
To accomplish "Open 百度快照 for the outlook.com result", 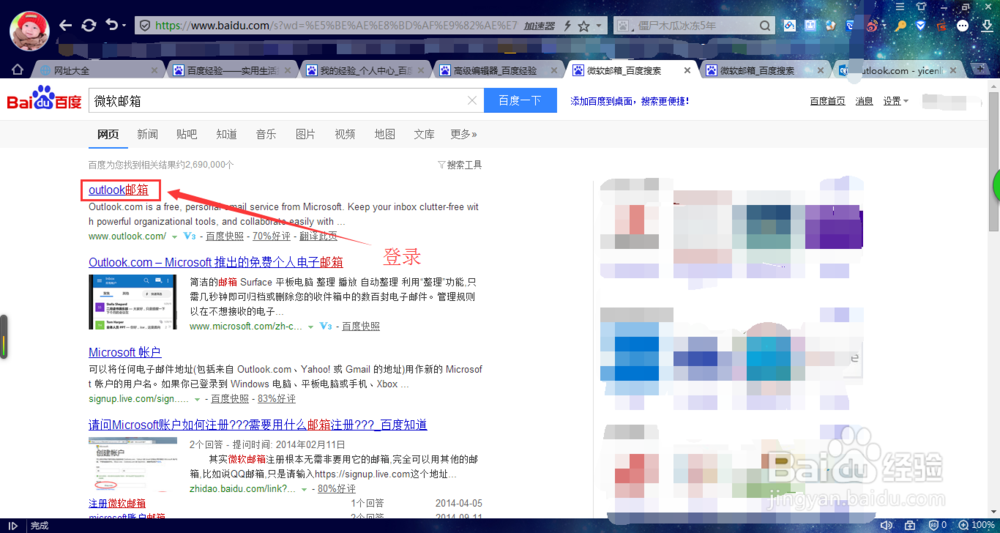I will pyautogui.click(x=225, y=236).
